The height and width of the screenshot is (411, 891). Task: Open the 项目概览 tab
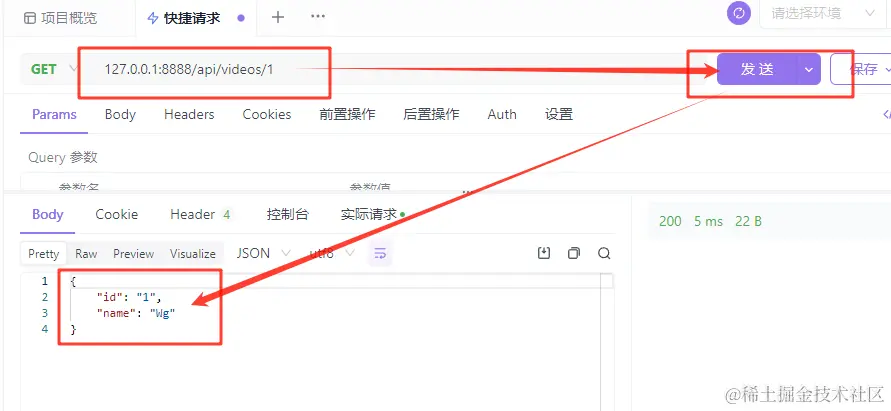click(x=60, y=18)
